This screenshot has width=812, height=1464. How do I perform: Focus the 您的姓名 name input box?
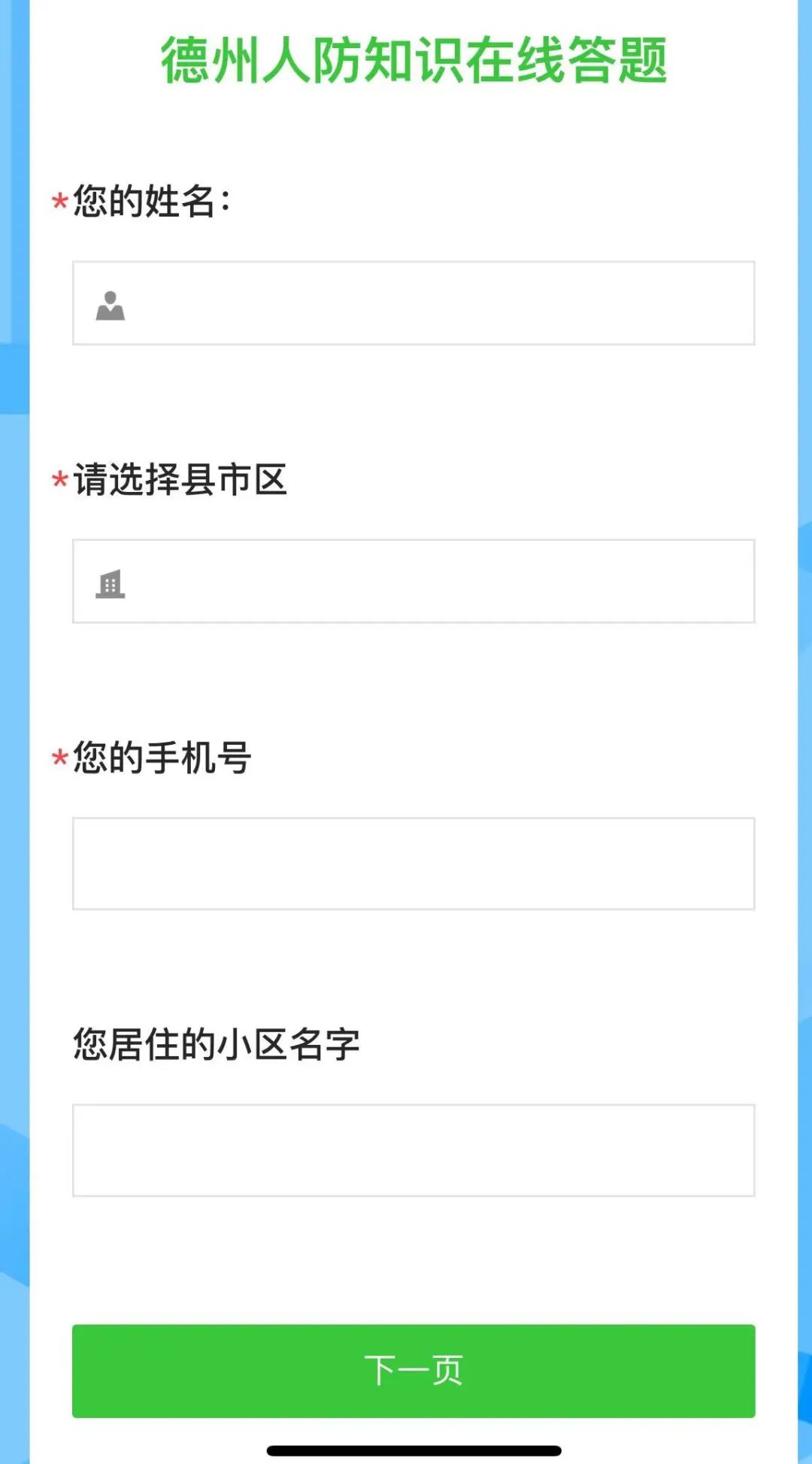(414, 303)
